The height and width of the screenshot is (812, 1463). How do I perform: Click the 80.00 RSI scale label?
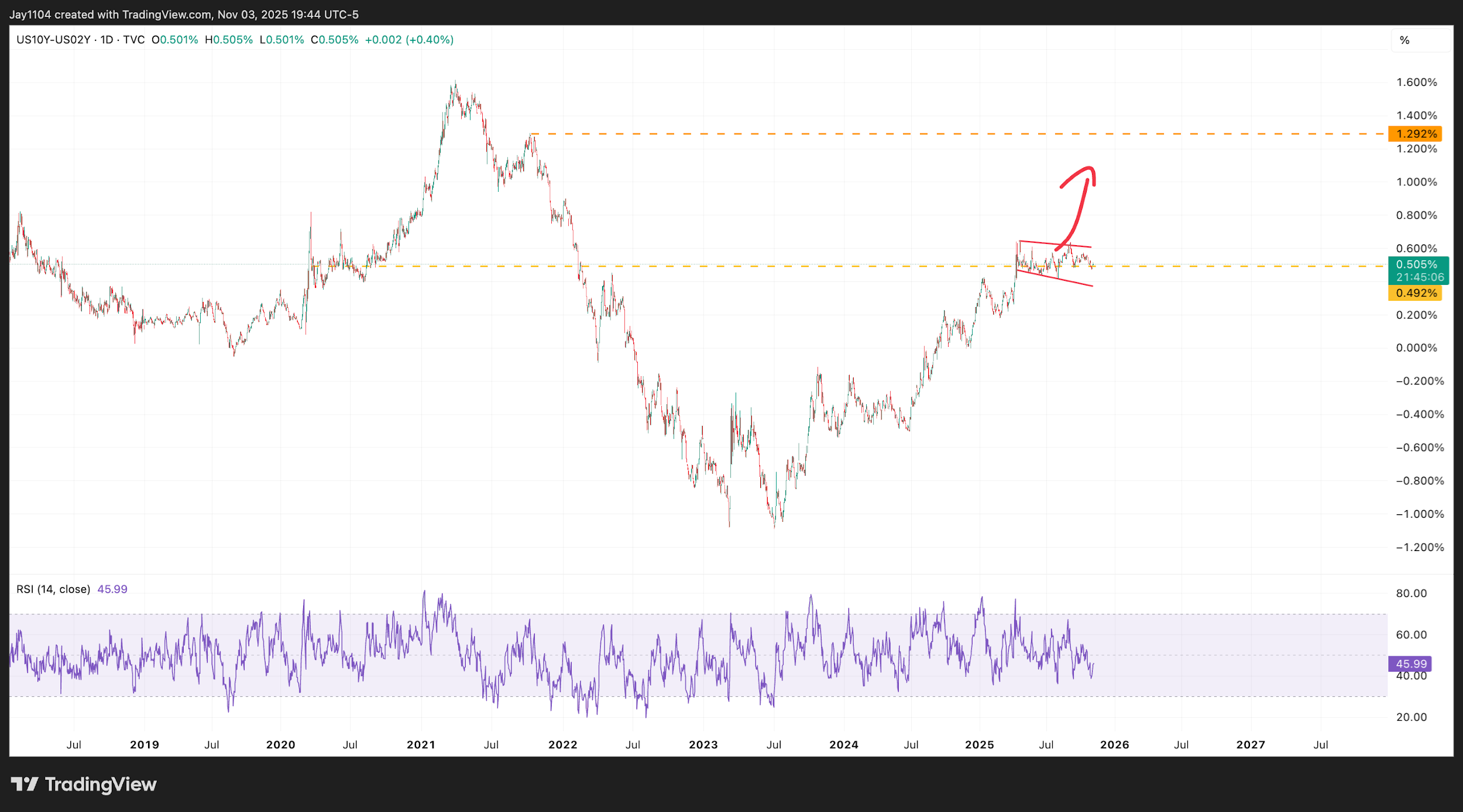click(1411, 593)
